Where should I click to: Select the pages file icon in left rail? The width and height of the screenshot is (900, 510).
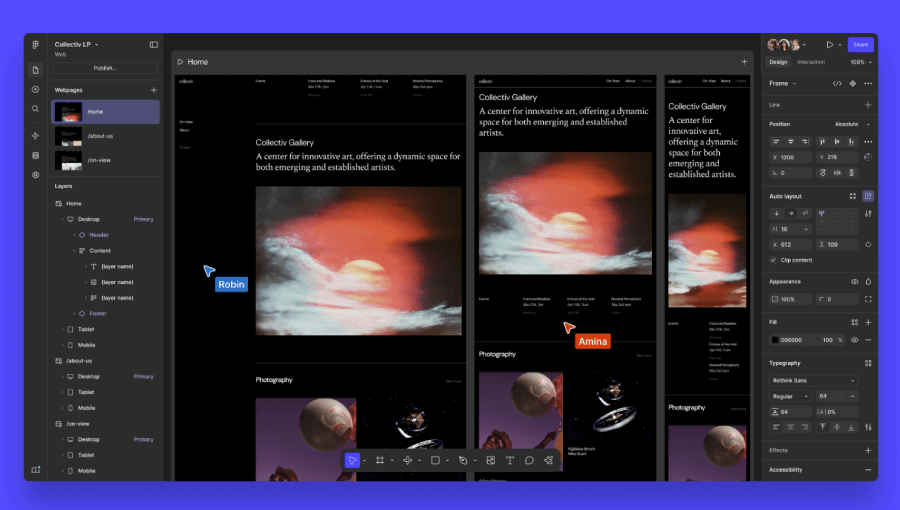[36, 70]
